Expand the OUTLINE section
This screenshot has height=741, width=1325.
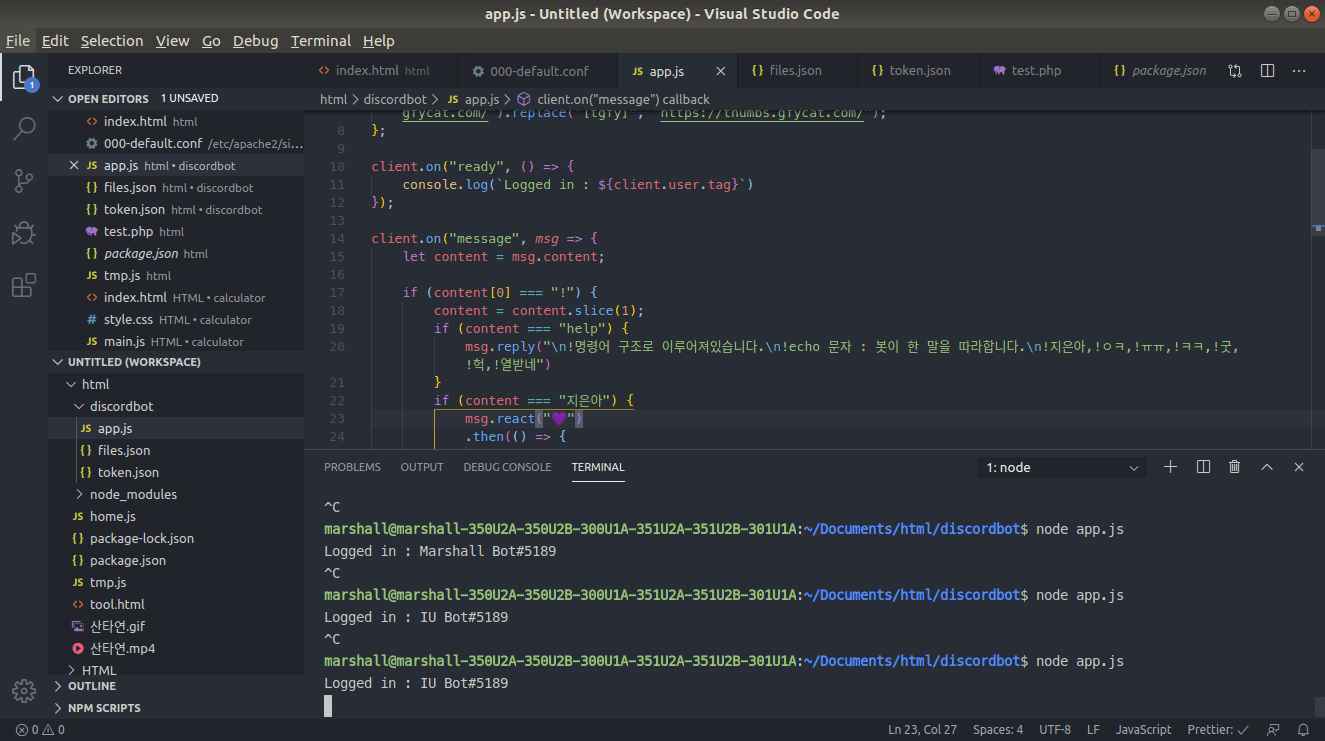tap(91, 686)
